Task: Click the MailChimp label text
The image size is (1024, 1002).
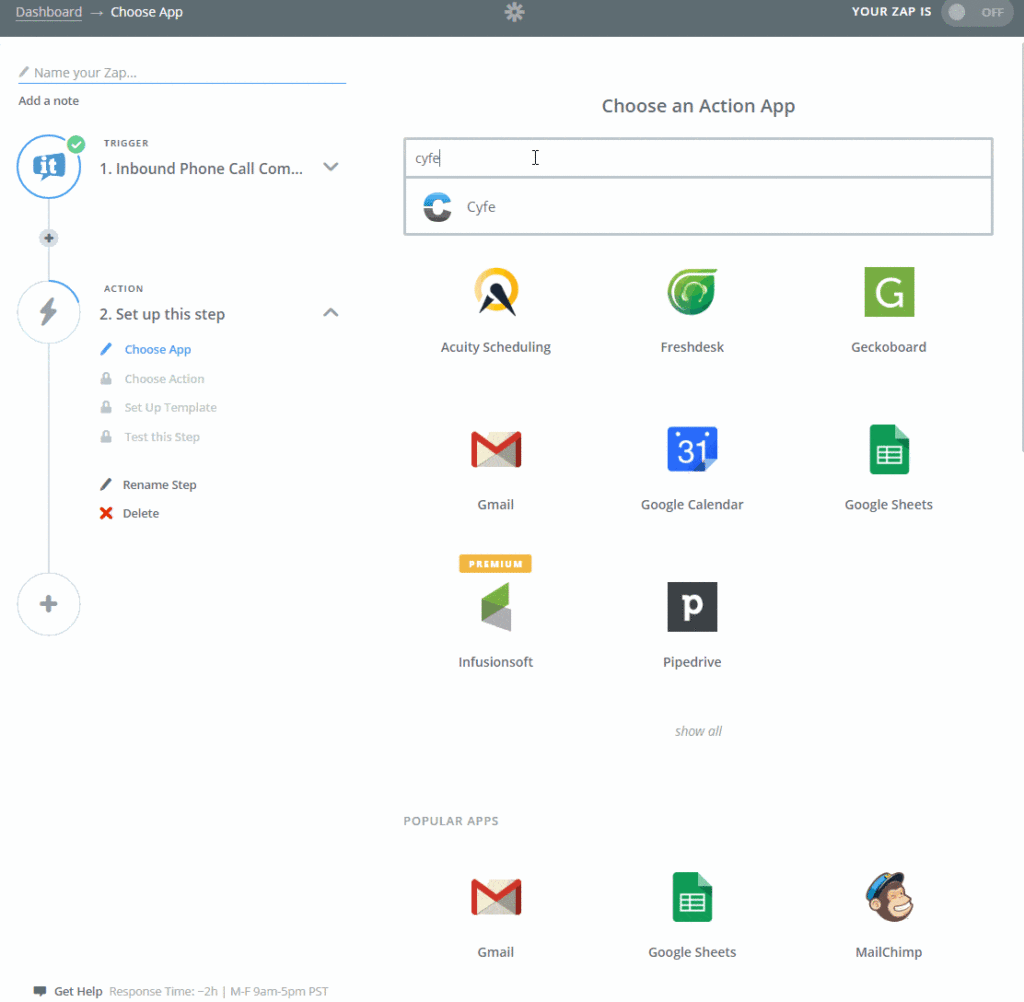Action: [888, 952]
